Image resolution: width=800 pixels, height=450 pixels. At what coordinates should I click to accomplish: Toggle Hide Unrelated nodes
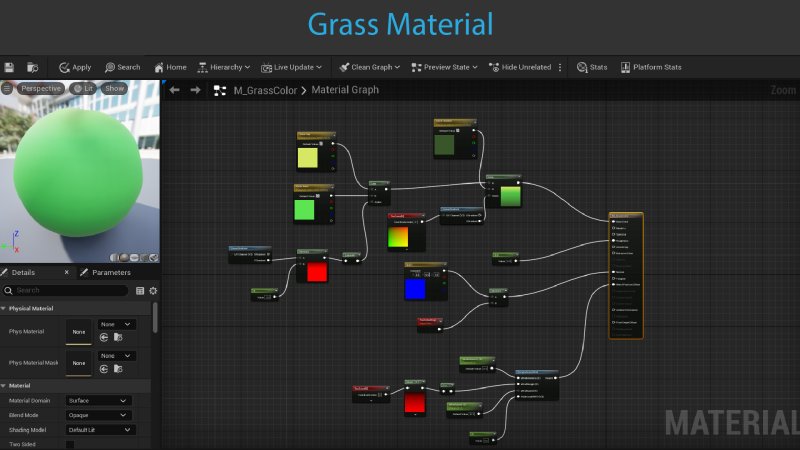pyautogui.click(x=519, y=67)
